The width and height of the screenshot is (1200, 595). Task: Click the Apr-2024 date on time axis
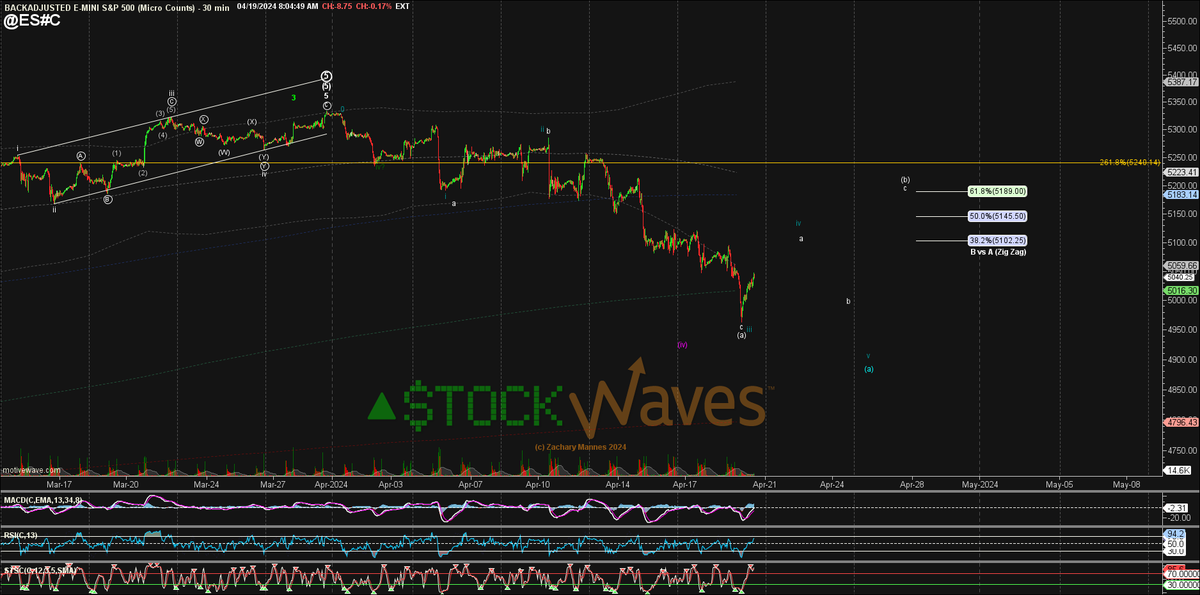[330, 482]
